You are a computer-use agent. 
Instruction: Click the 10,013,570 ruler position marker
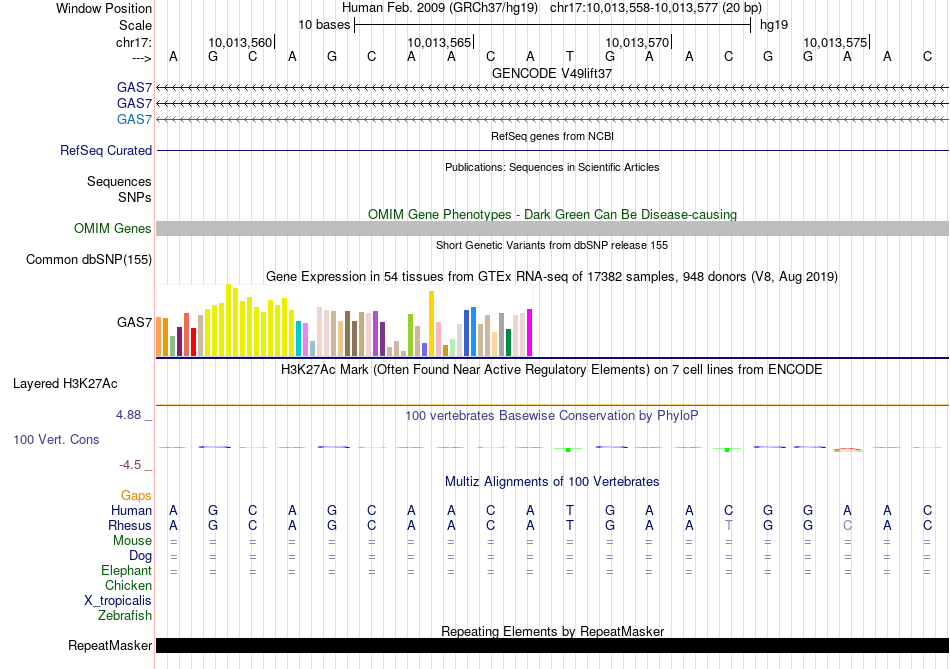[x=638, y=42]
